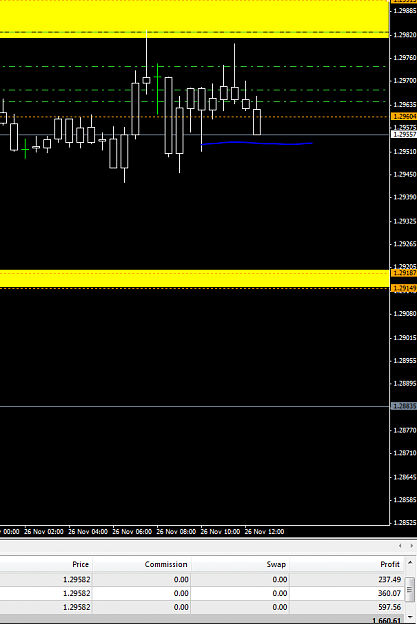Image resolution: width=417 pixels, height=625 pixels.
Task: Click the grey level label 1.28835
Action: tap(404, 406)
